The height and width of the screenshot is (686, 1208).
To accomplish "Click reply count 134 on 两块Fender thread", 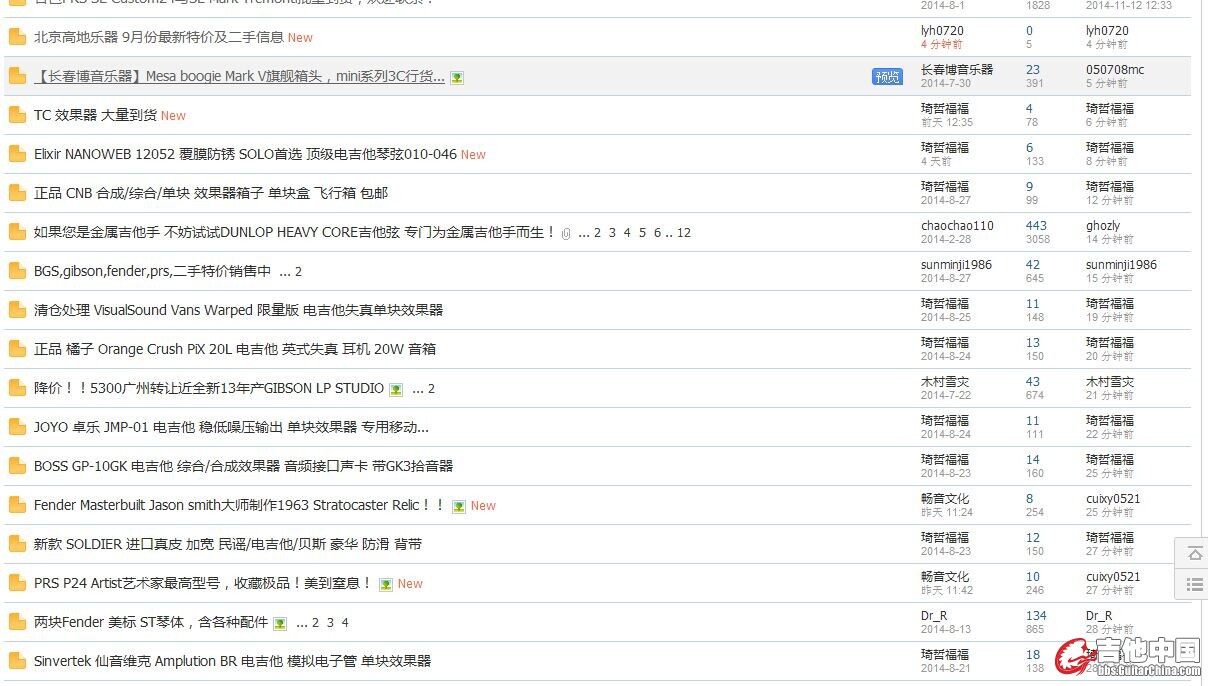I will point(1036,616).
